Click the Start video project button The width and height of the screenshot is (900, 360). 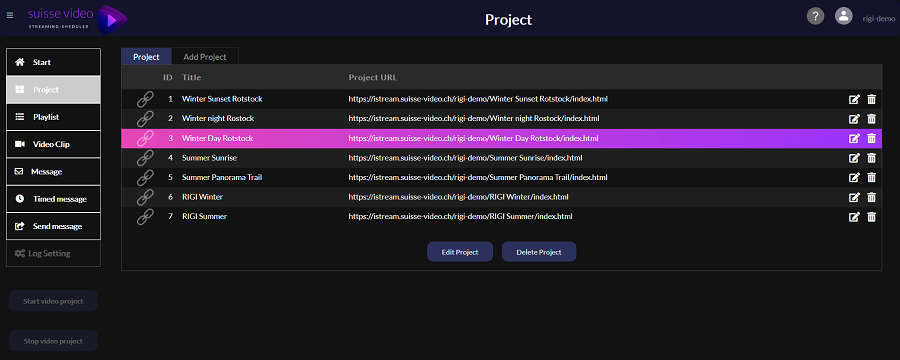pos(53,301)
